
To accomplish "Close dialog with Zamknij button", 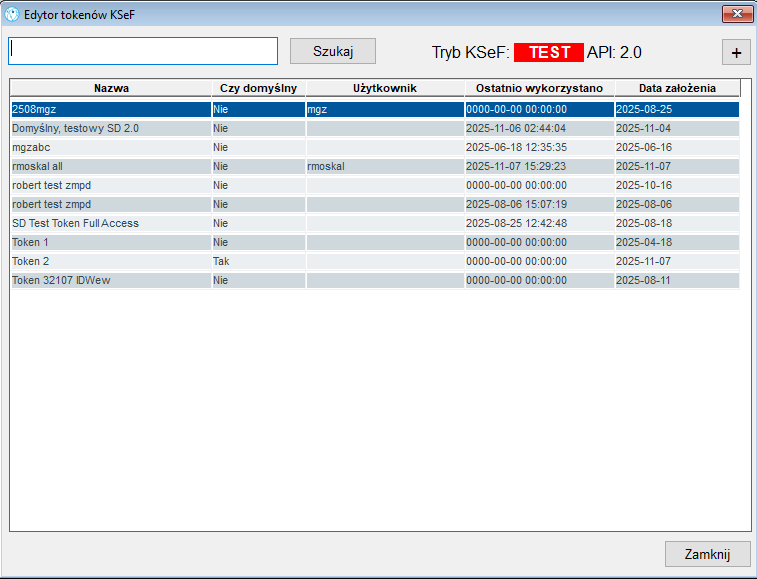I will coord(707,554).
